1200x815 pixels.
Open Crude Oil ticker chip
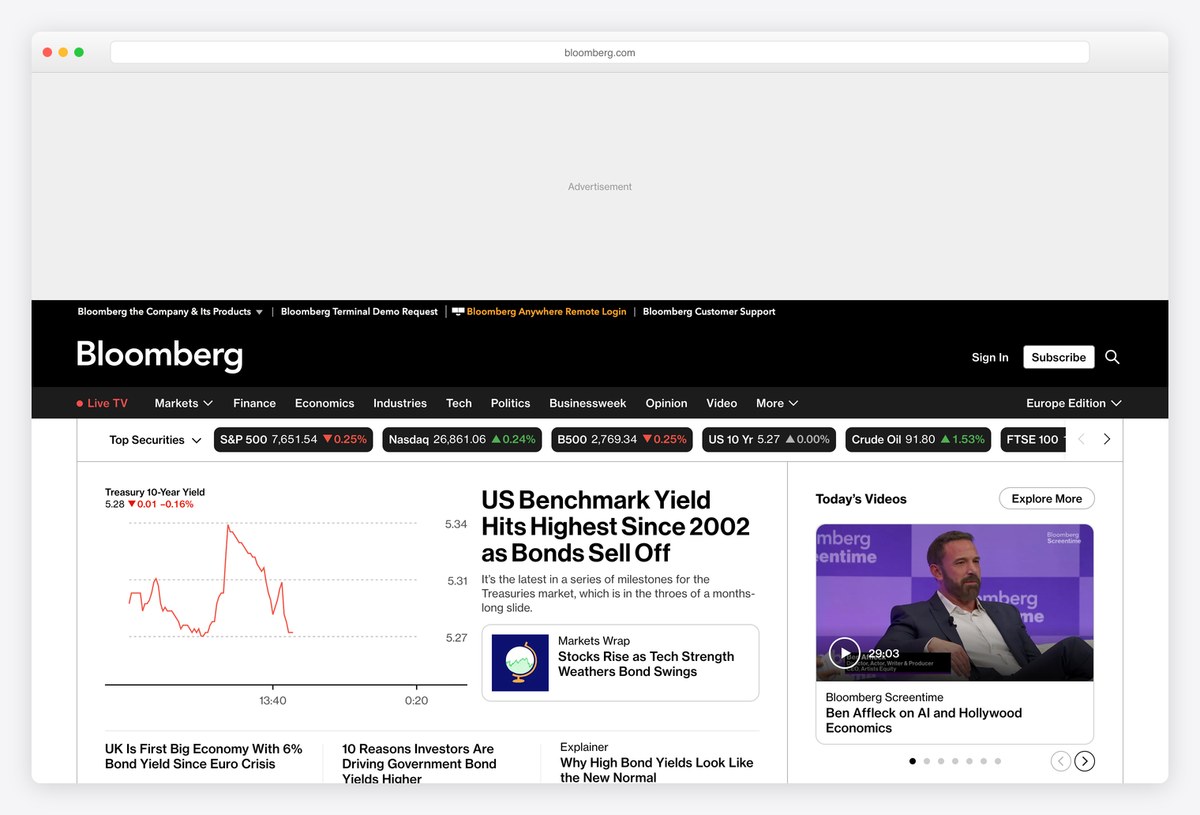click(x=918, y=440)
